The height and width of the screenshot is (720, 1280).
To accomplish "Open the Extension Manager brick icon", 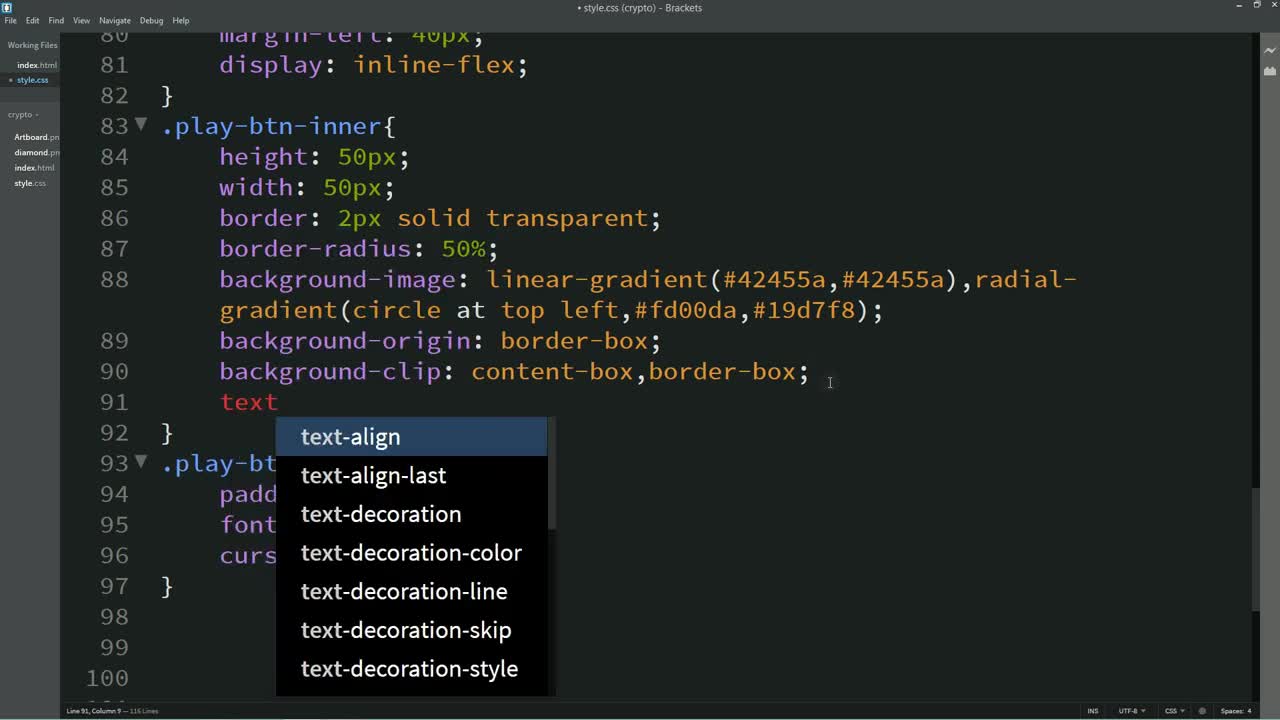I will [x=1269, y=71].
